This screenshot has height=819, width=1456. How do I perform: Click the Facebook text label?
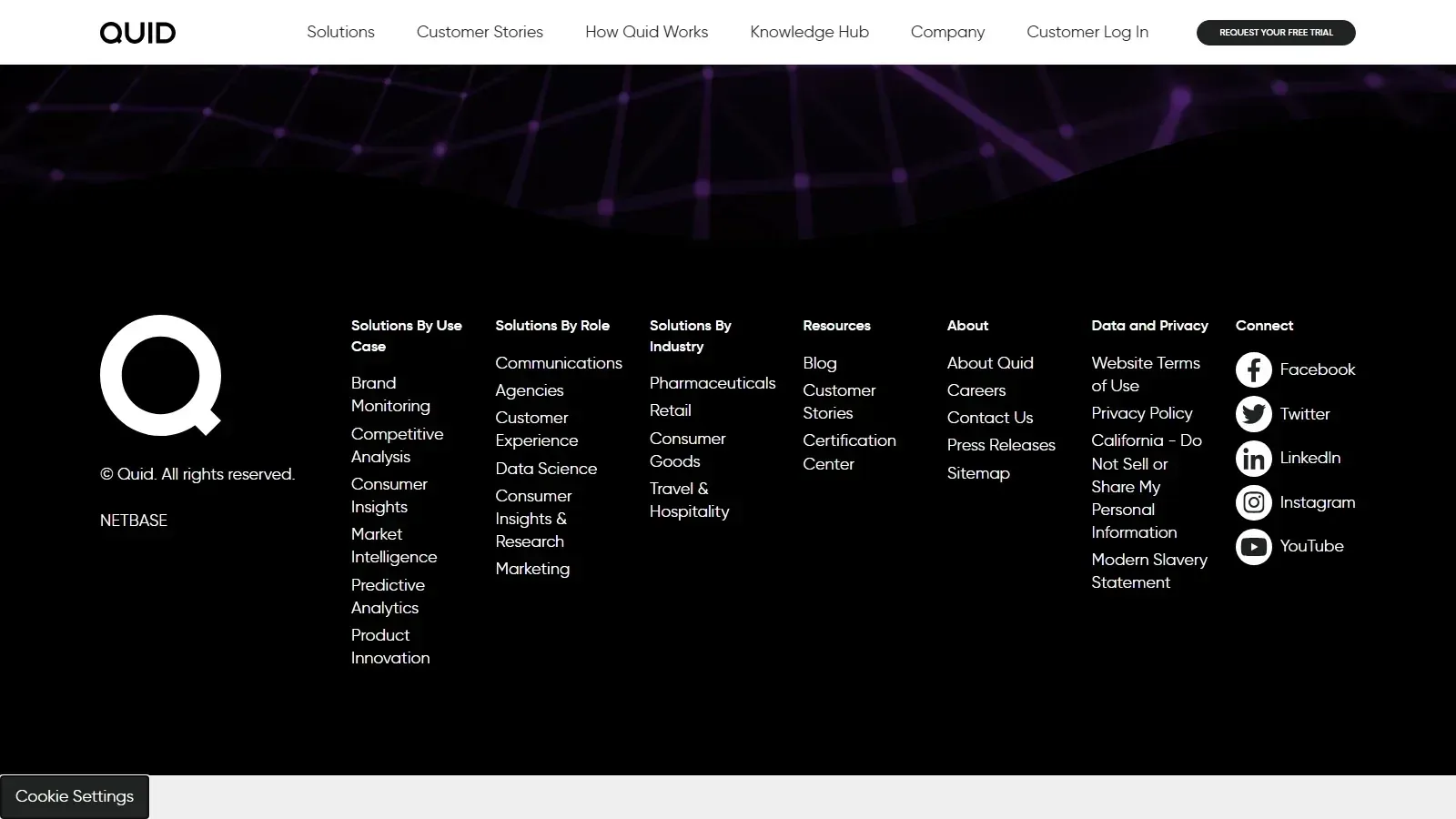(x=1317, y=369)
